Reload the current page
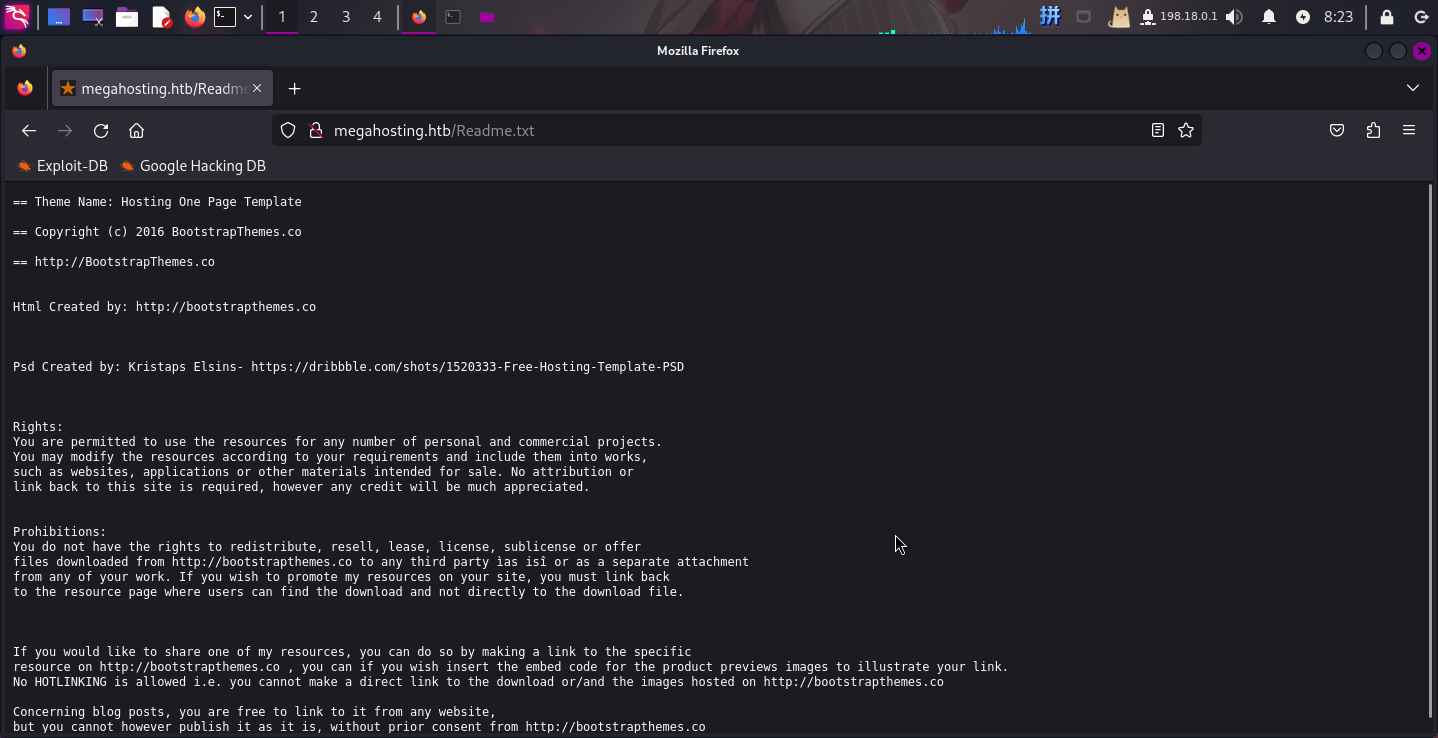Screen dimensions: 1438x738 coord(101,130)
